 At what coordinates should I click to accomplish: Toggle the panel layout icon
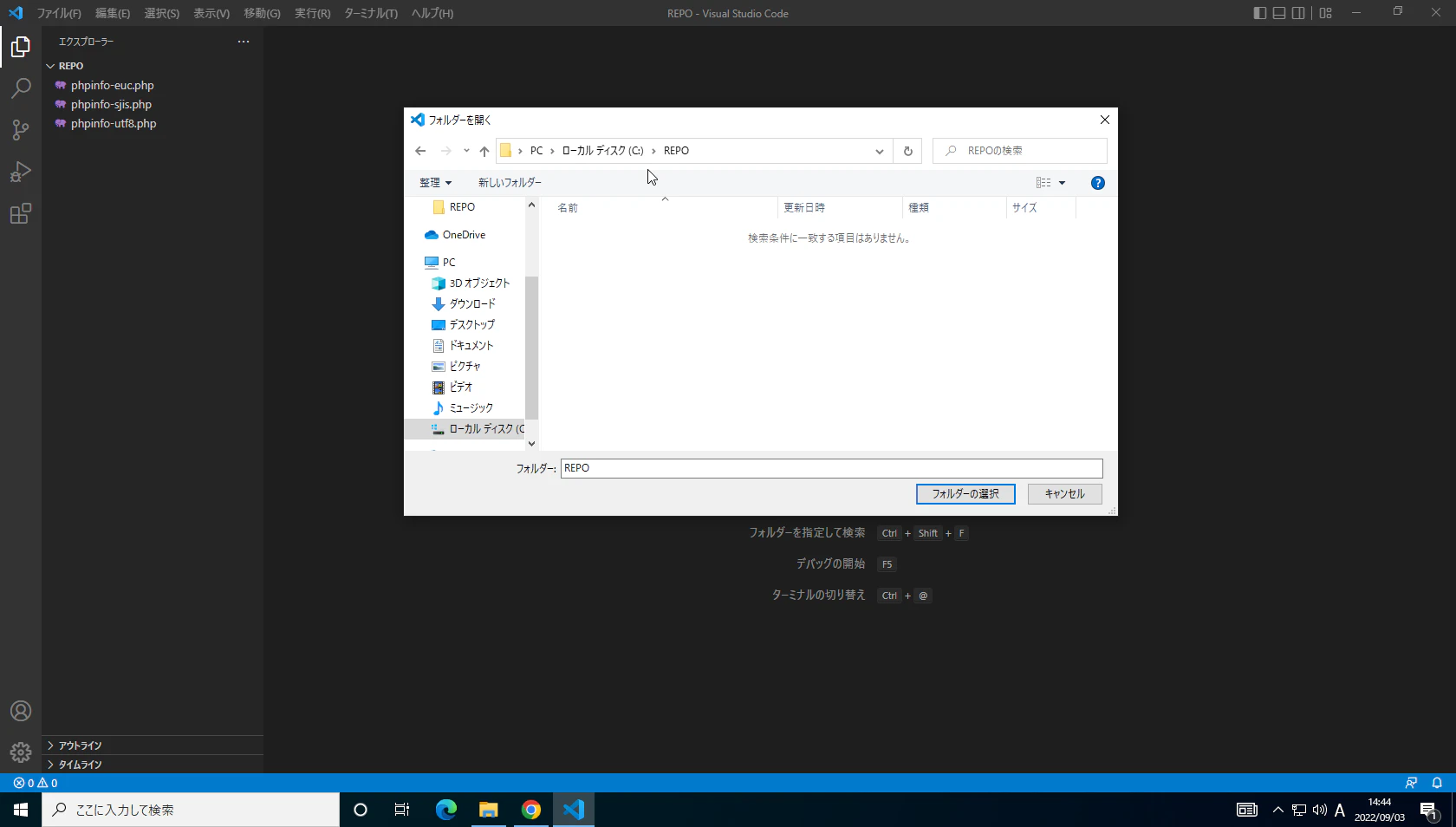pos(1279,13)
